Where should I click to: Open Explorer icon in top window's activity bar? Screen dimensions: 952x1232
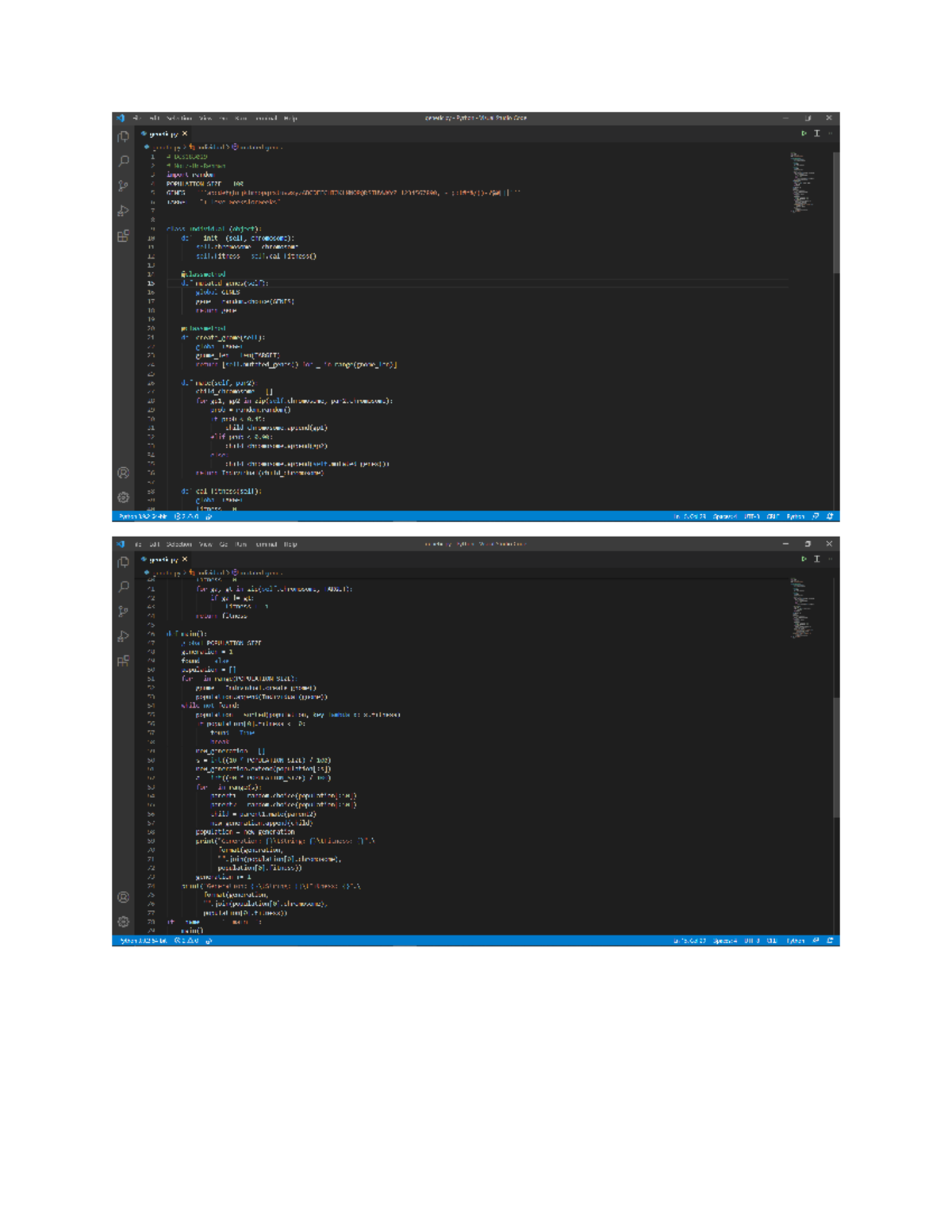tap(123, 137)
